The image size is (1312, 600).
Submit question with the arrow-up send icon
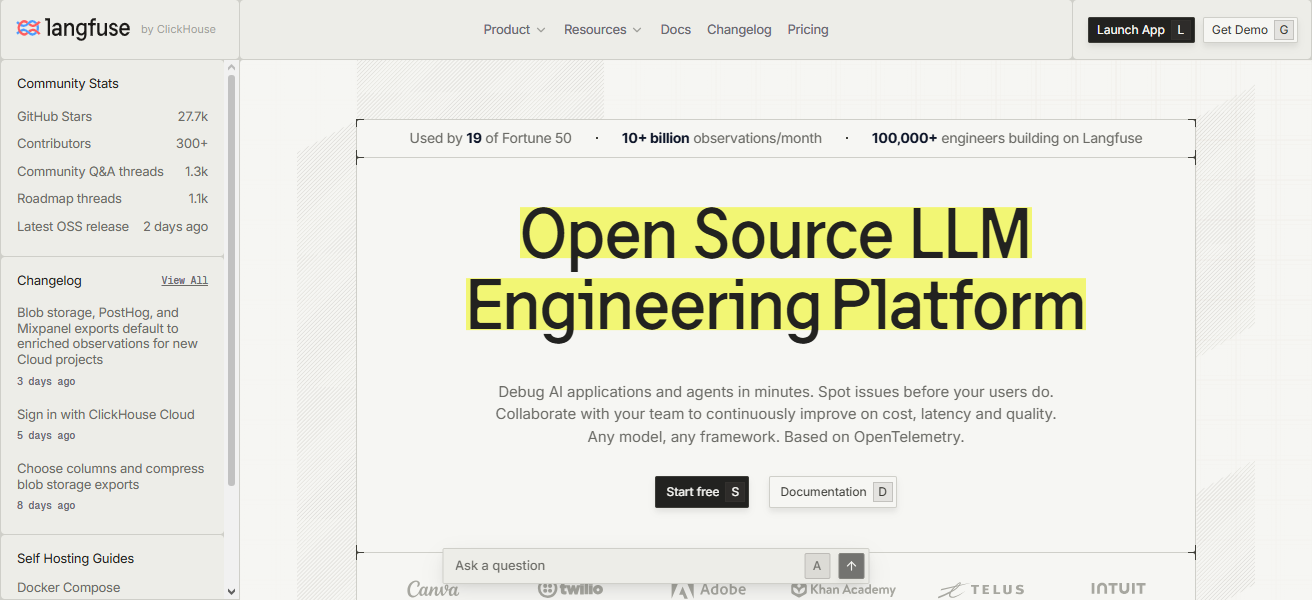coord(851,566)
